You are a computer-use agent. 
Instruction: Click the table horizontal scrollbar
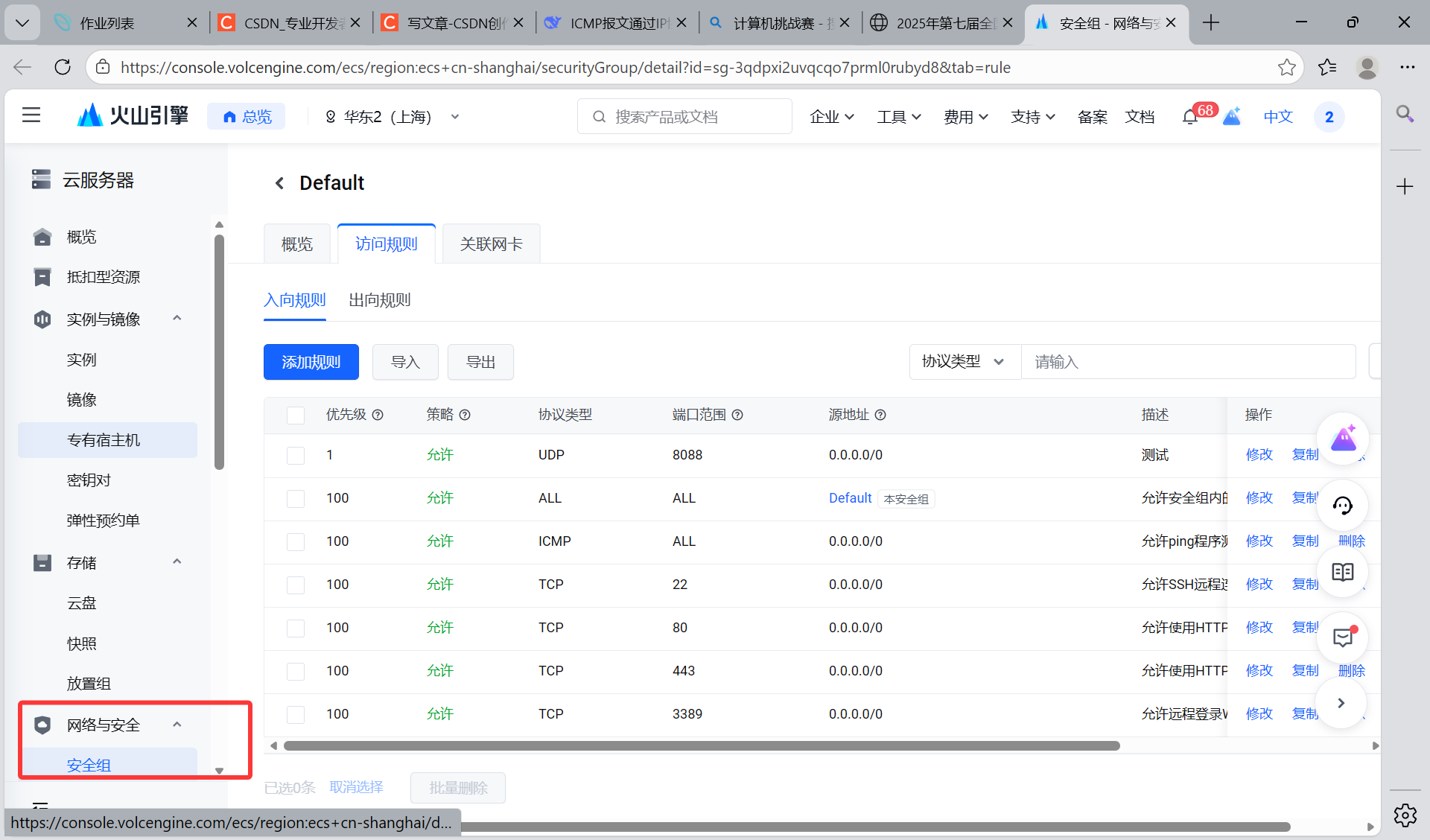tap(700, 745)
